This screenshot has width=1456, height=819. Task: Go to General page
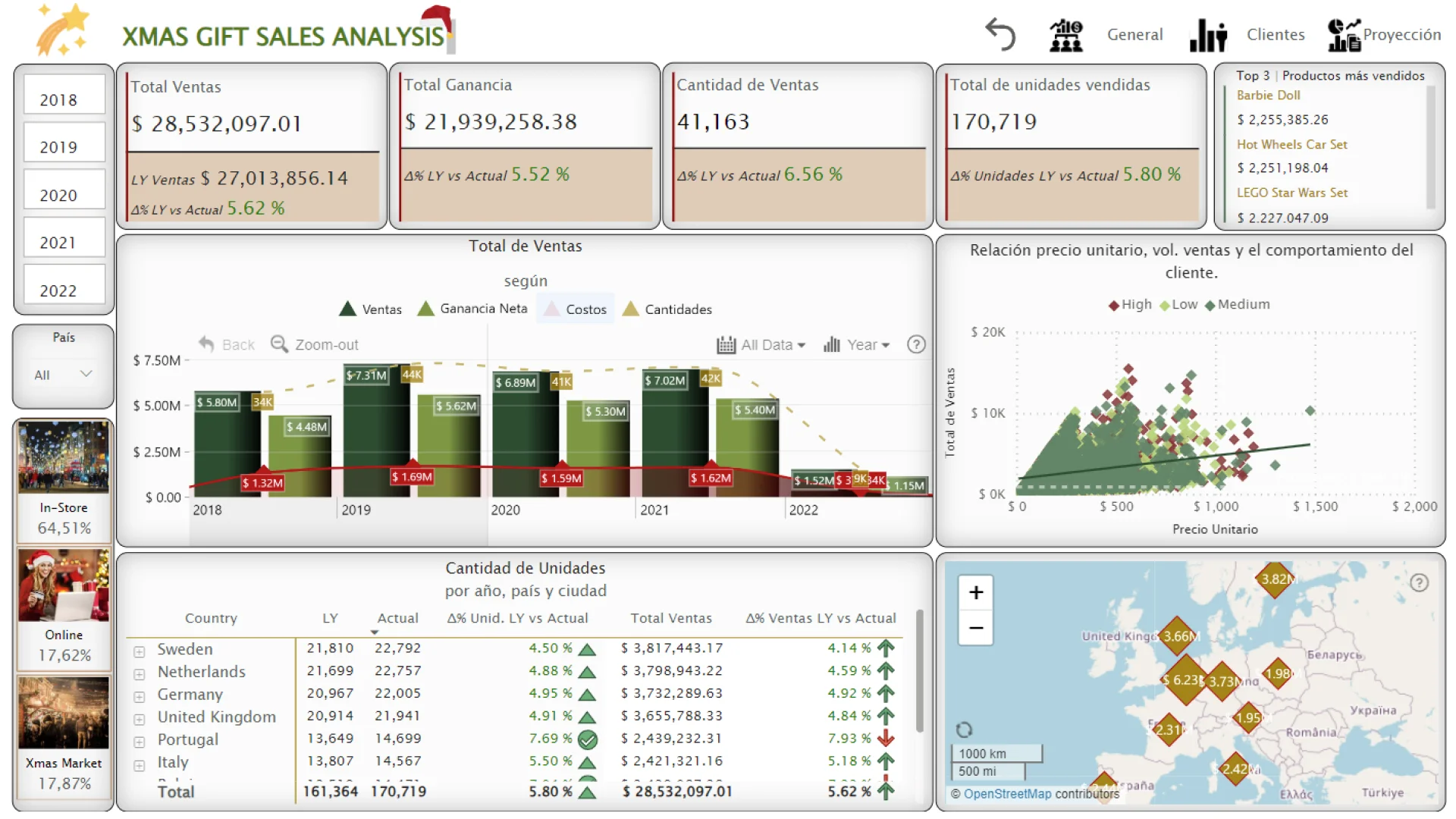tap(1134, 35)
